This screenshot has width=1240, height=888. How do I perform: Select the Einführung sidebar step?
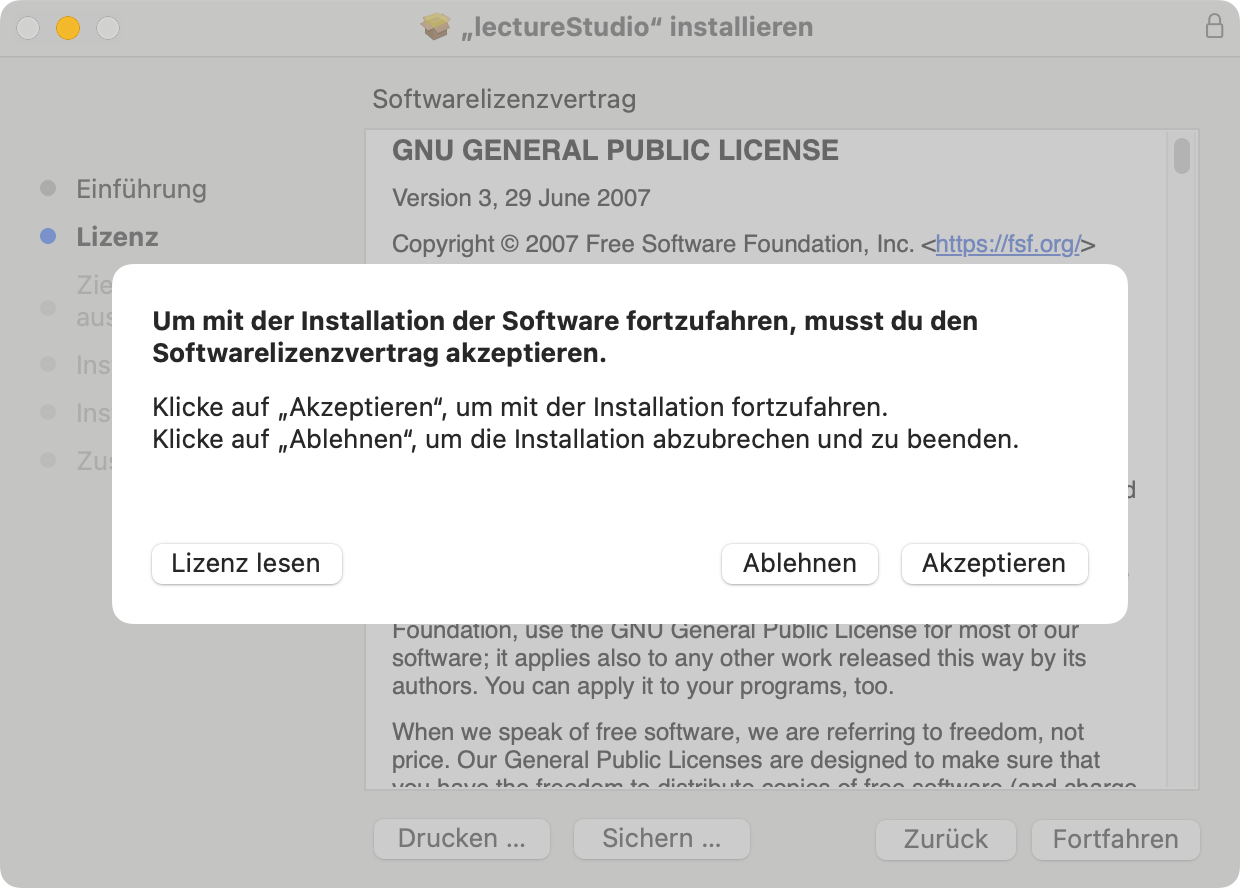pos(141,189)
